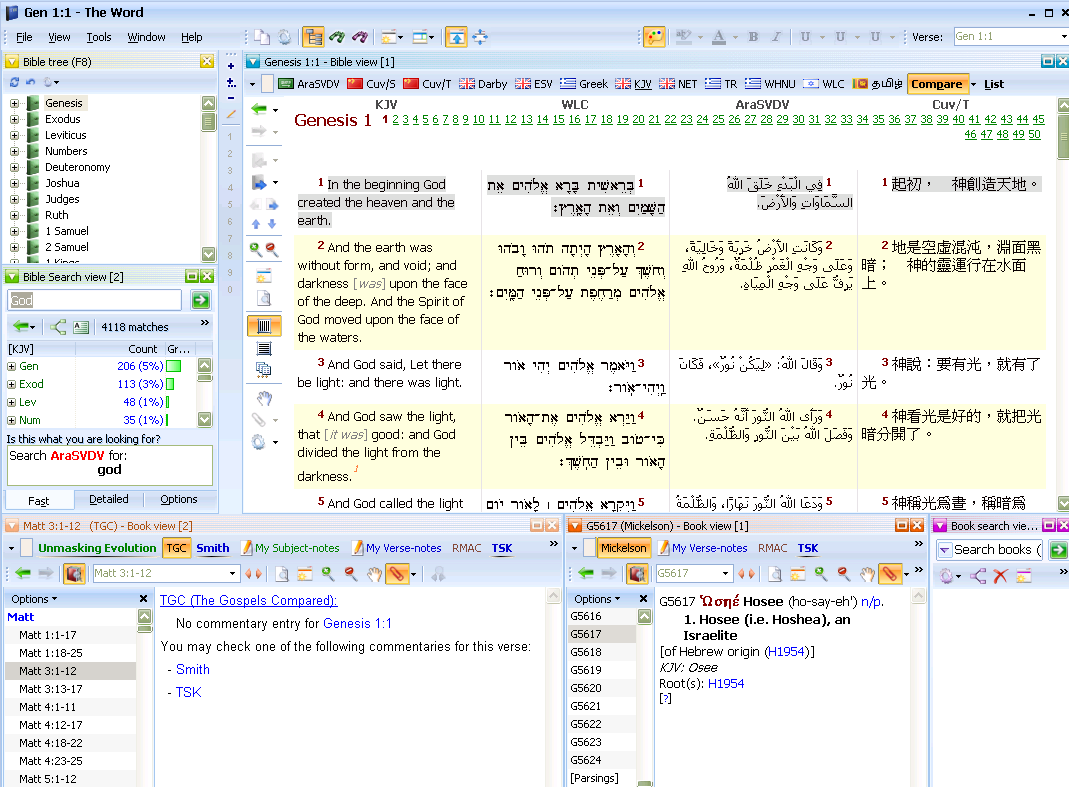
Task: Toggle the color palette icon in the toolbar
Action: point(654,37)
